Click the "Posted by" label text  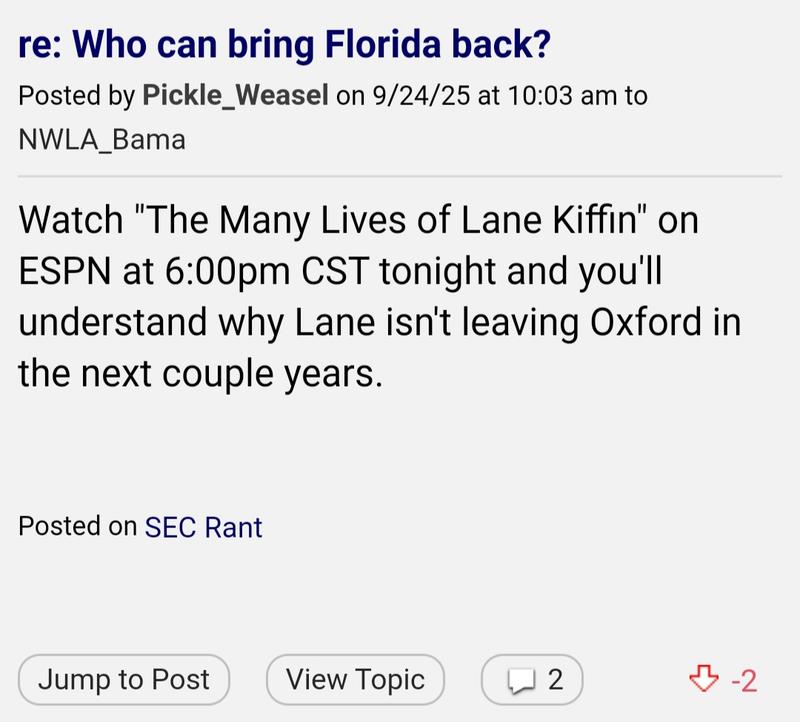[x=77, y=96]
